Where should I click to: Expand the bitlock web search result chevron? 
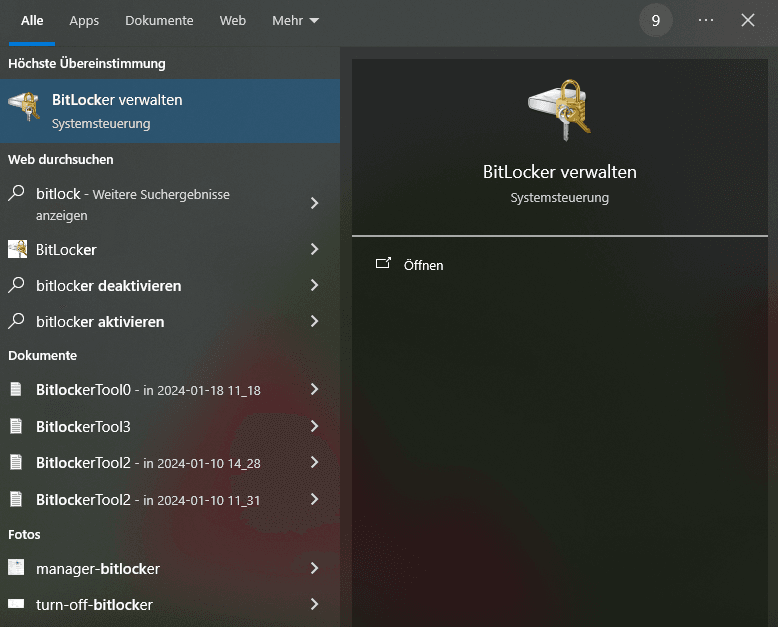tap(315, 203)
